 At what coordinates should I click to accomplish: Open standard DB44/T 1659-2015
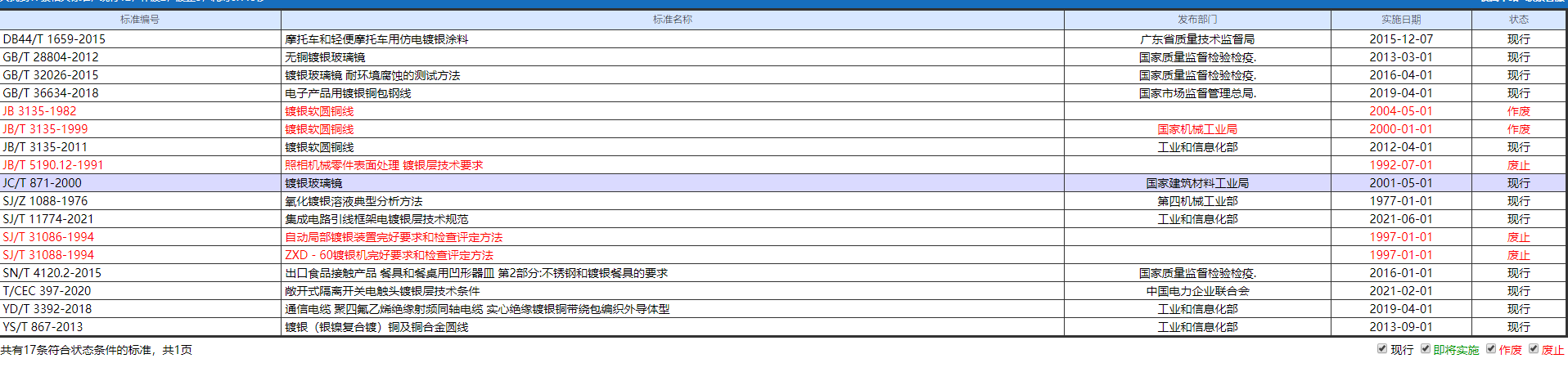(54, 39)
